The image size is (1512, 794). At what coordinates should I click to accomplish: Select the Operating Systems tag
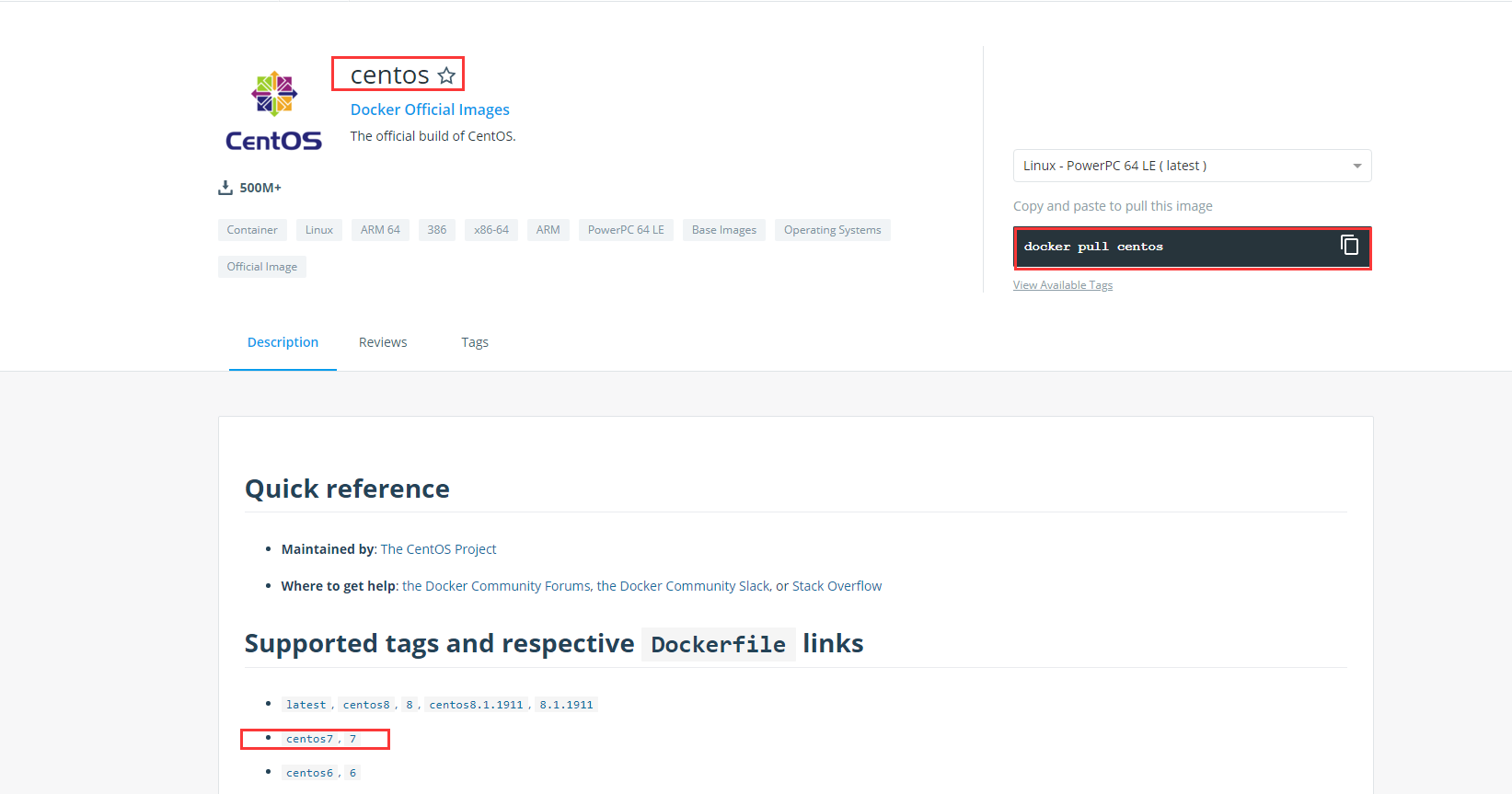click(x=833, y=230)
